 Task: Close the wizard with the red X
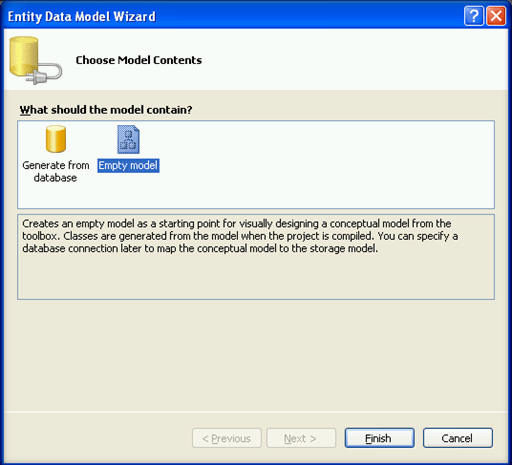pyautogui.click(x=496, y=16)
